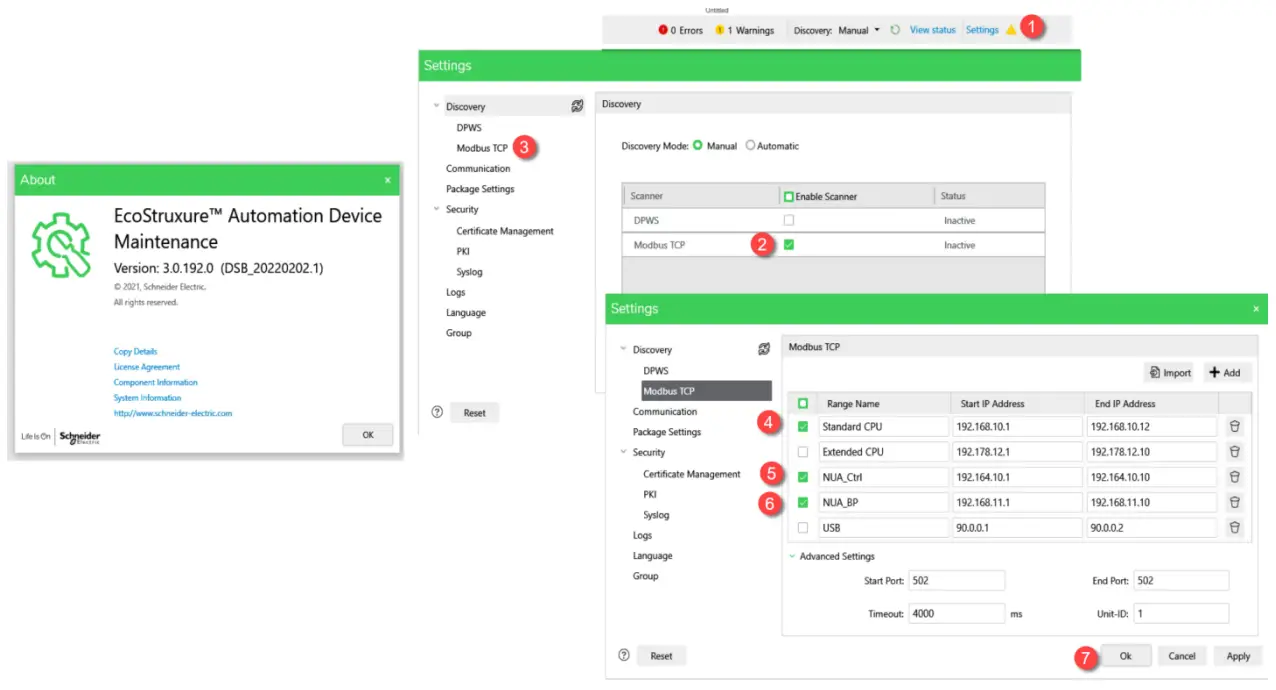The image size is (1276, 690).
Task: Enable the Extended CPU range checkbox
Action: (x=802, y=452)
